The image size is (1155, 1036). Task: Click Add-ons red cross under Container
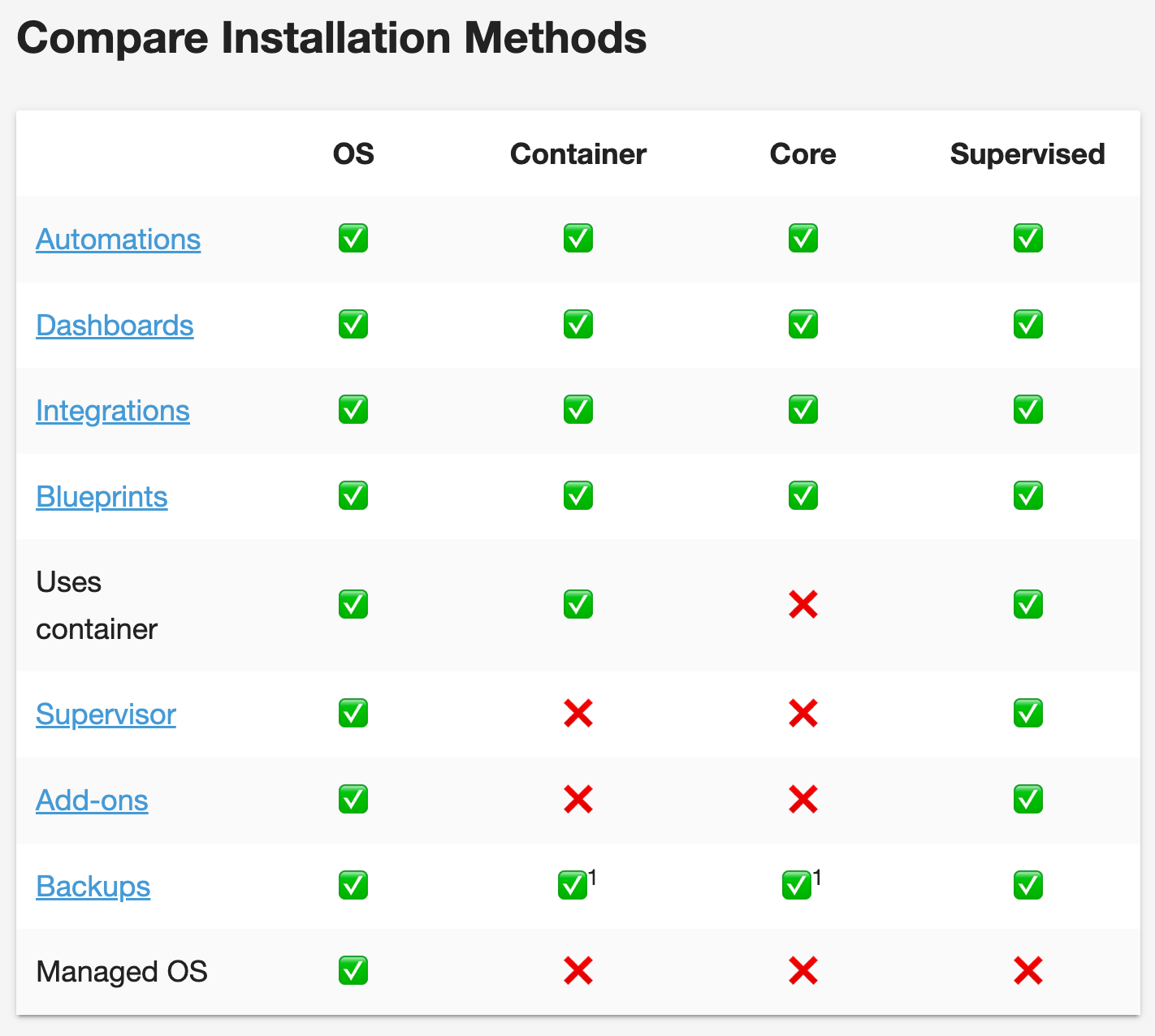click(578, 800)
